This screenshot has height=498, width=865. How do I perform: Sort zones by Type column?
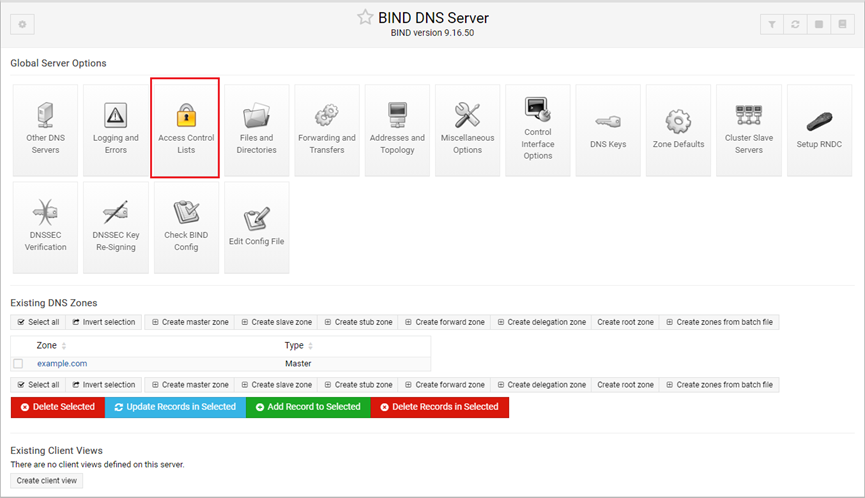click(x=298, y=345)
